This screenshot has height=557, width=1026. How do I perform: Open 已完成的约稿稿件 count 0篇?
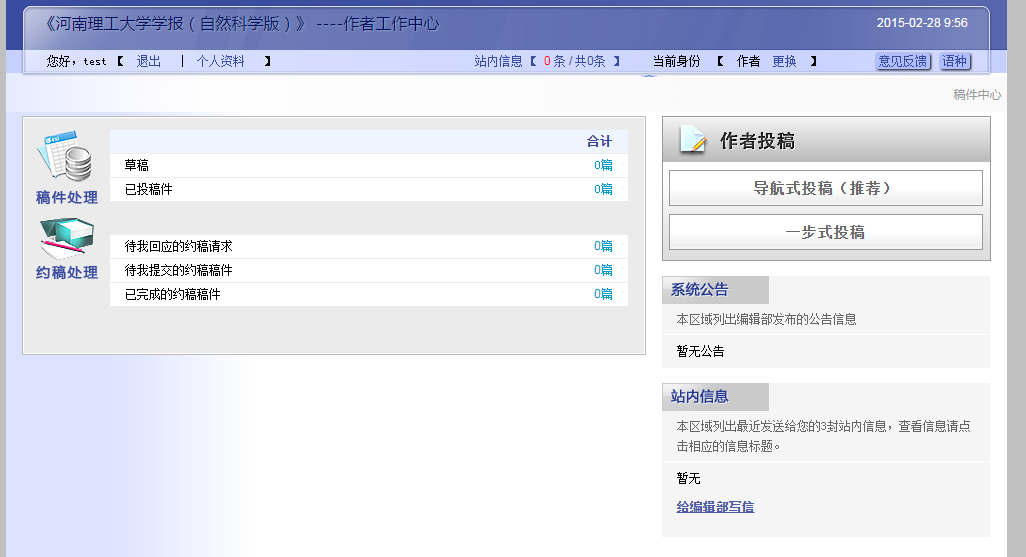pos(603,294)
